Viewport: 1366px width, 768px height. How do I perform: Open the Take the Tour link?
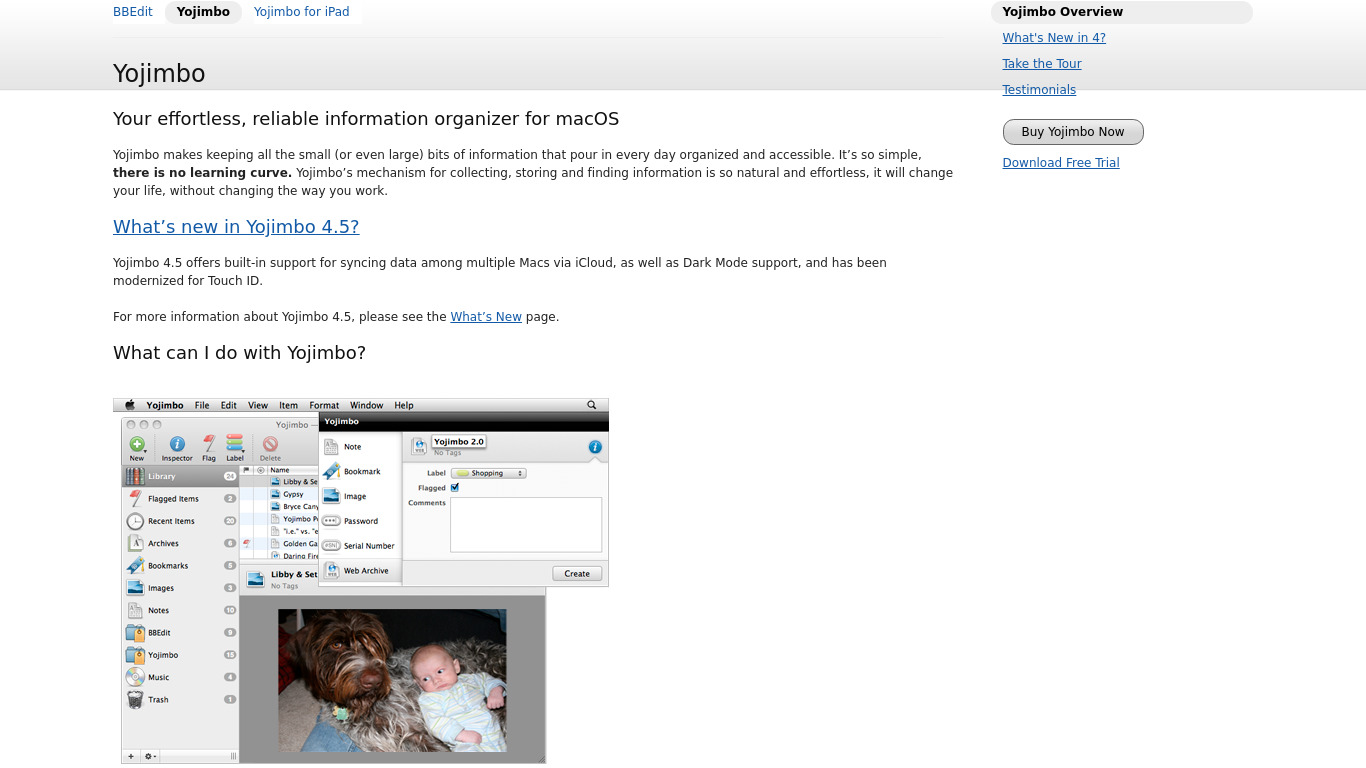pos(1042,64)
